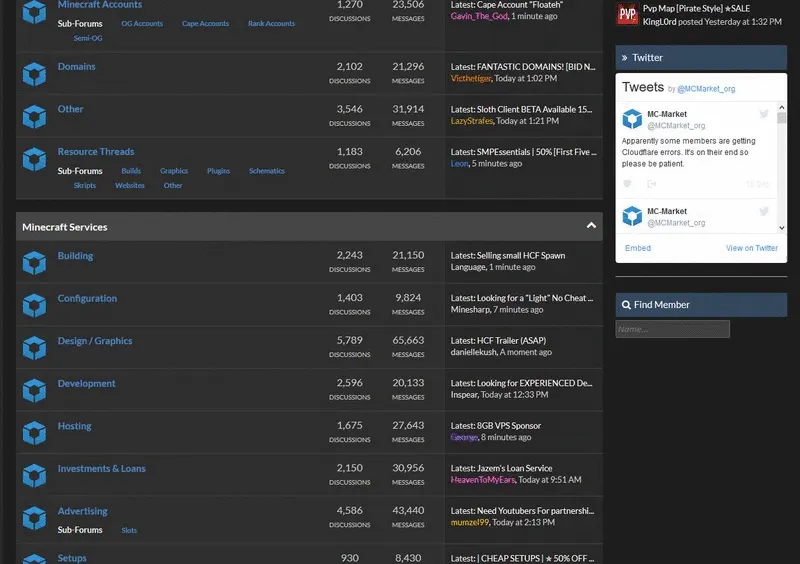Like the Cloudflare errors tweet
800x564 pixels.
(x=628, y=184)
